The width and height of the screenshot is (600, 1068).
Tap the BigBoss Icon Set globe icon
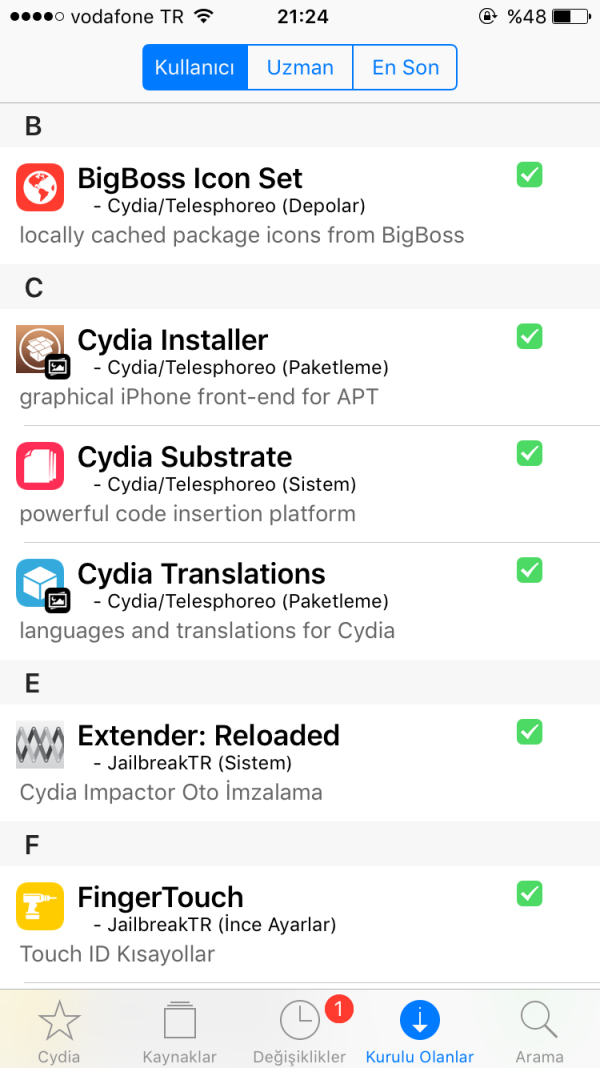coord(40,187)
